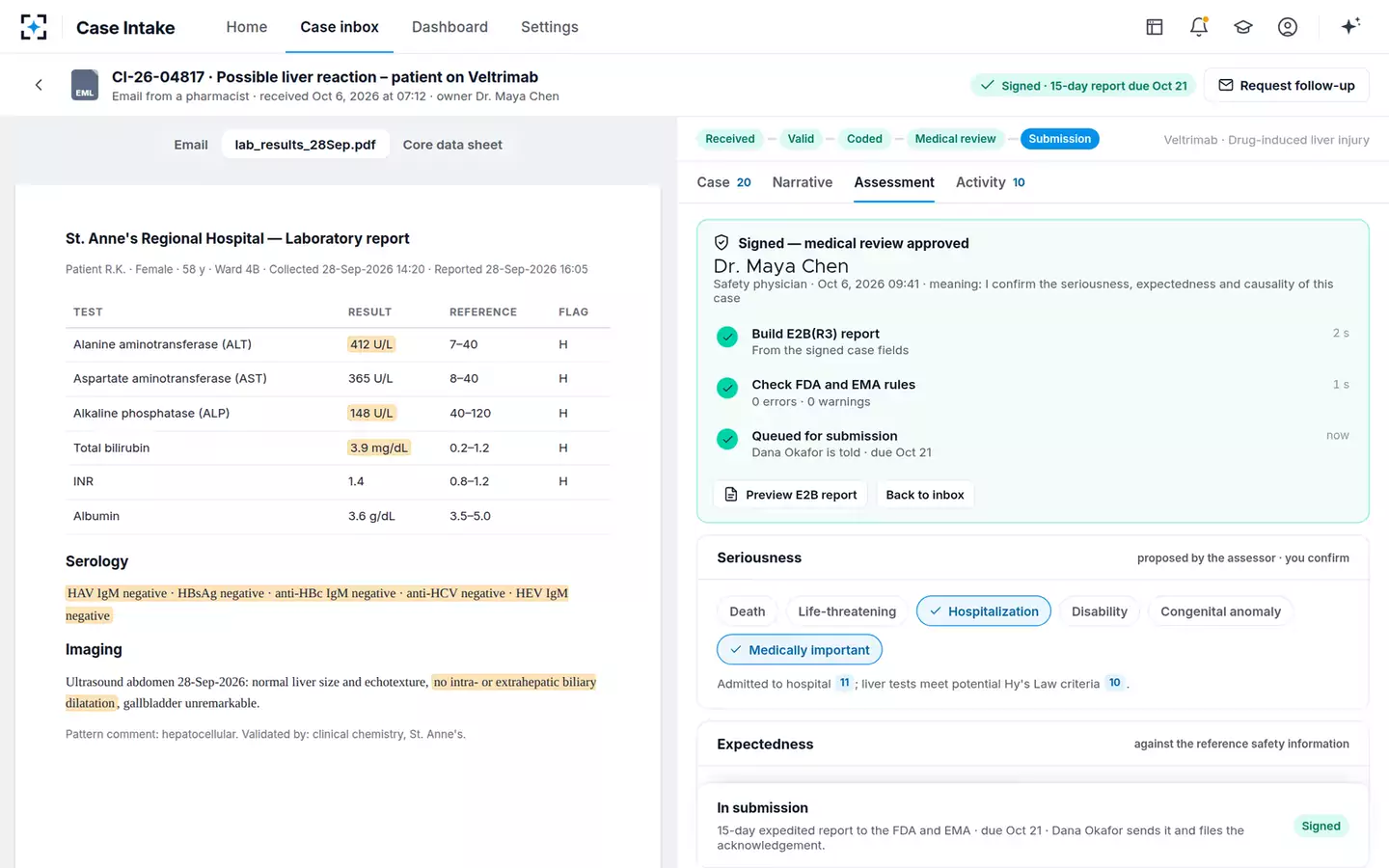Click the Check FDA and EMA rules checkmark

[727, 388]
